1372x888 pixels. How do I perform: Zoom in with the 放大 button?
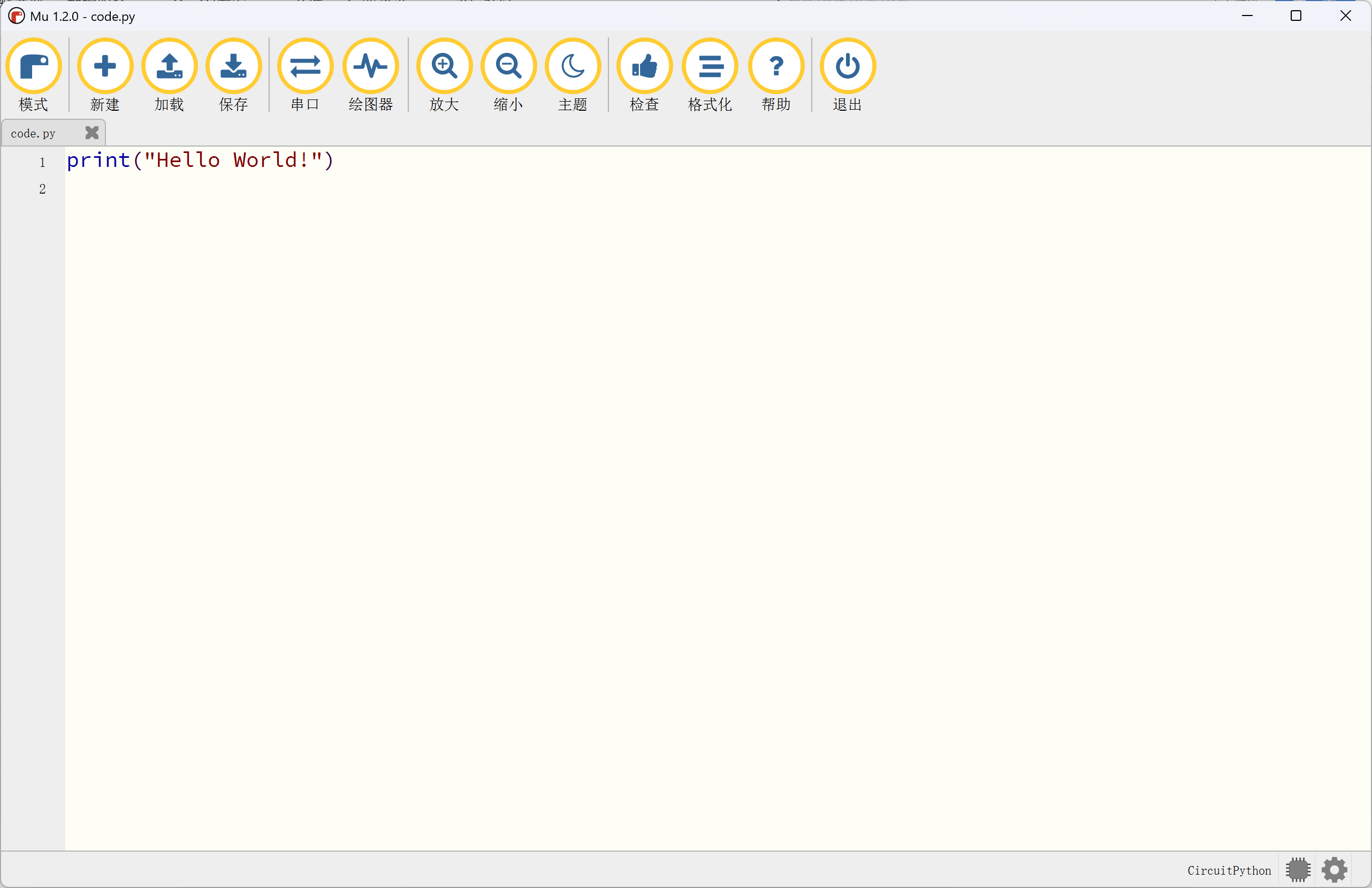click(x=444, y=66)
